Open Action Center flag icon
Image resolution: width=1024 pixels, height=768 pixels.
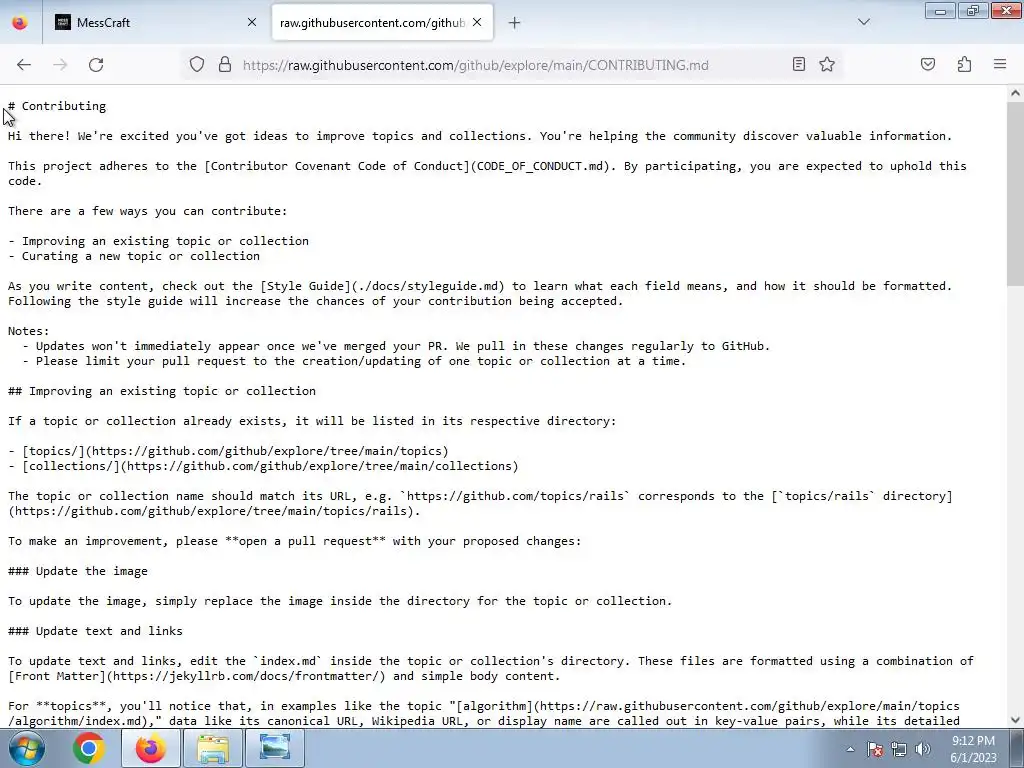pos(875,749)
